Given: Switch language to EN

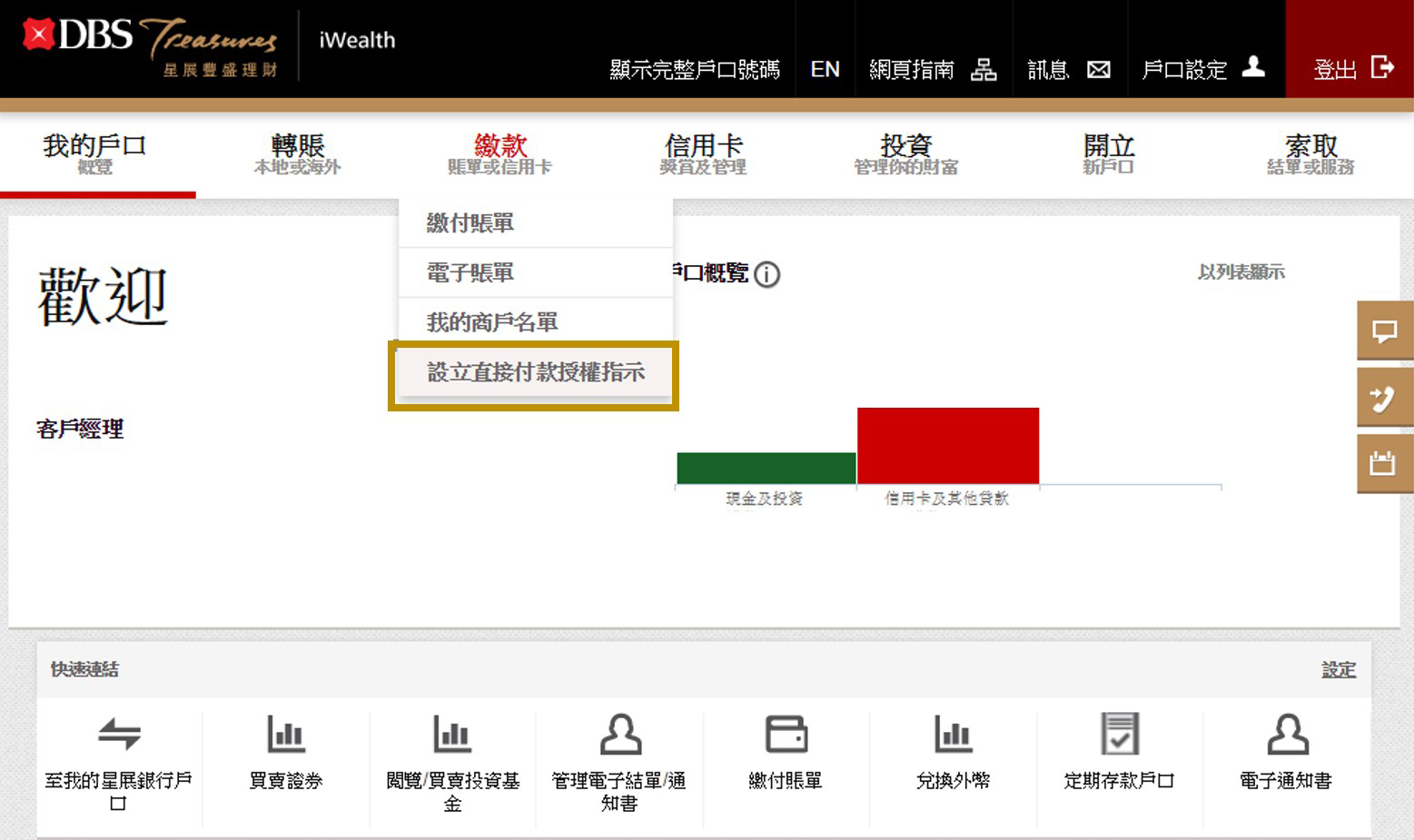Looking at the screenshot, I should 825,70.
